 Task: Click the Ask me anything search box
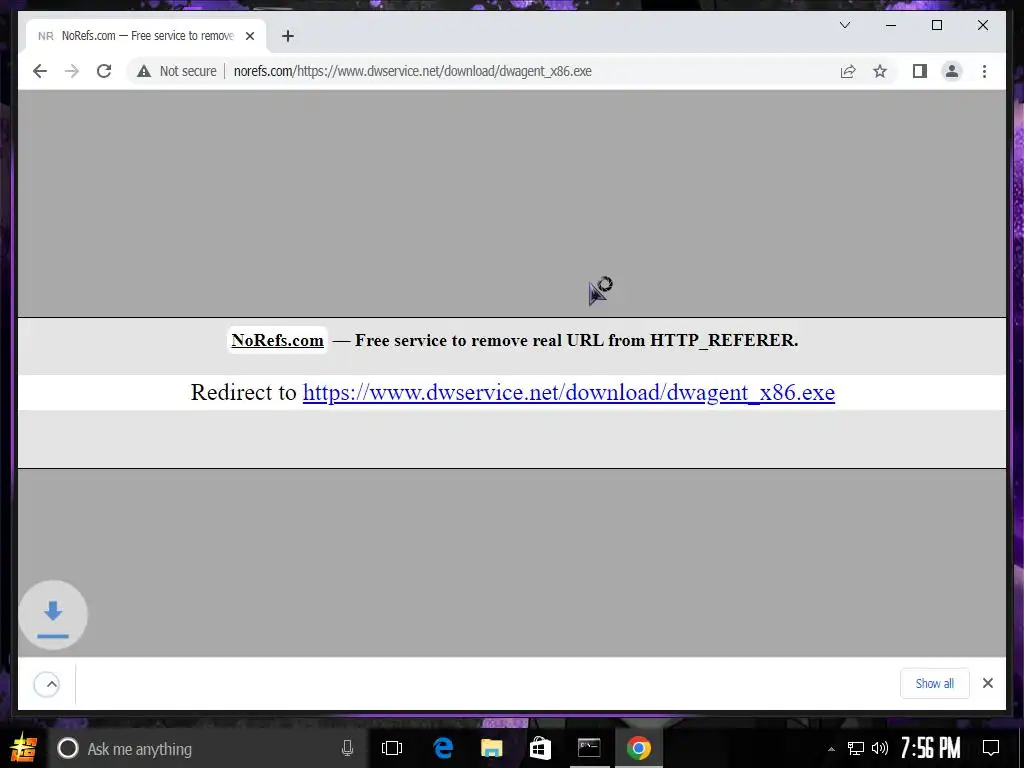point(208,748)
